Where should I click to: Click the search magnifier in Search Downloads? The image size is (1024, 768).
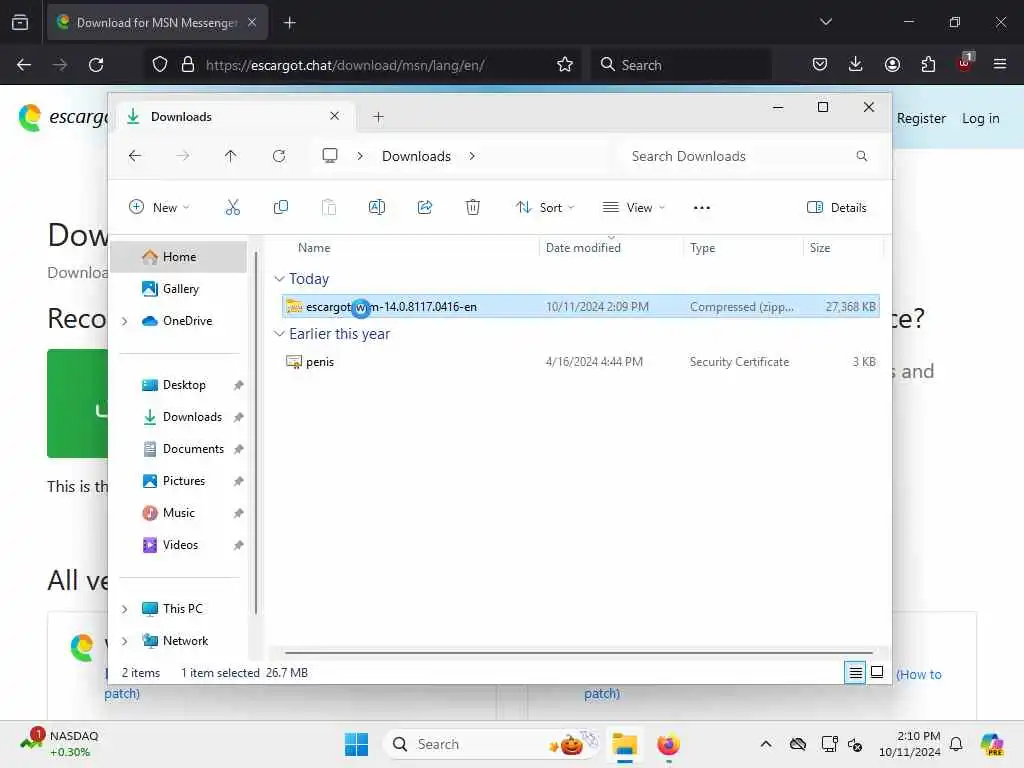click(861, 156)
